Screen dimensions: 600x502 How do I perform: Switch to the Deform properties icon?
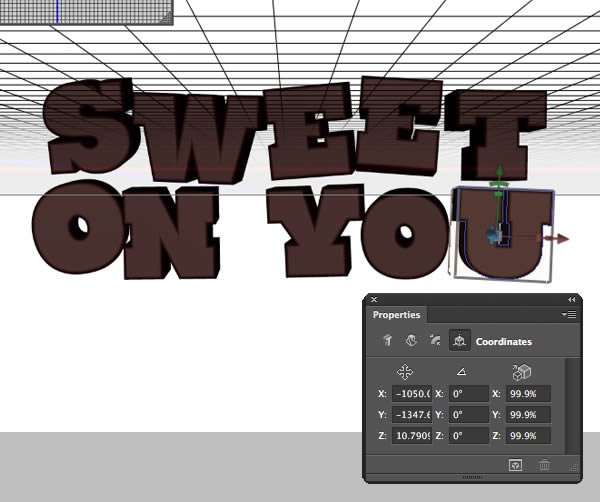click(x=411, y=340)
